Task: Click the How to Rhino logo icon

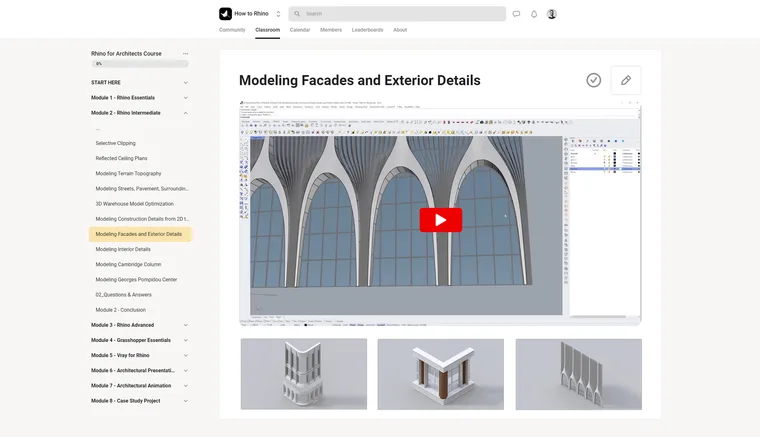Action: click(225, 14)
